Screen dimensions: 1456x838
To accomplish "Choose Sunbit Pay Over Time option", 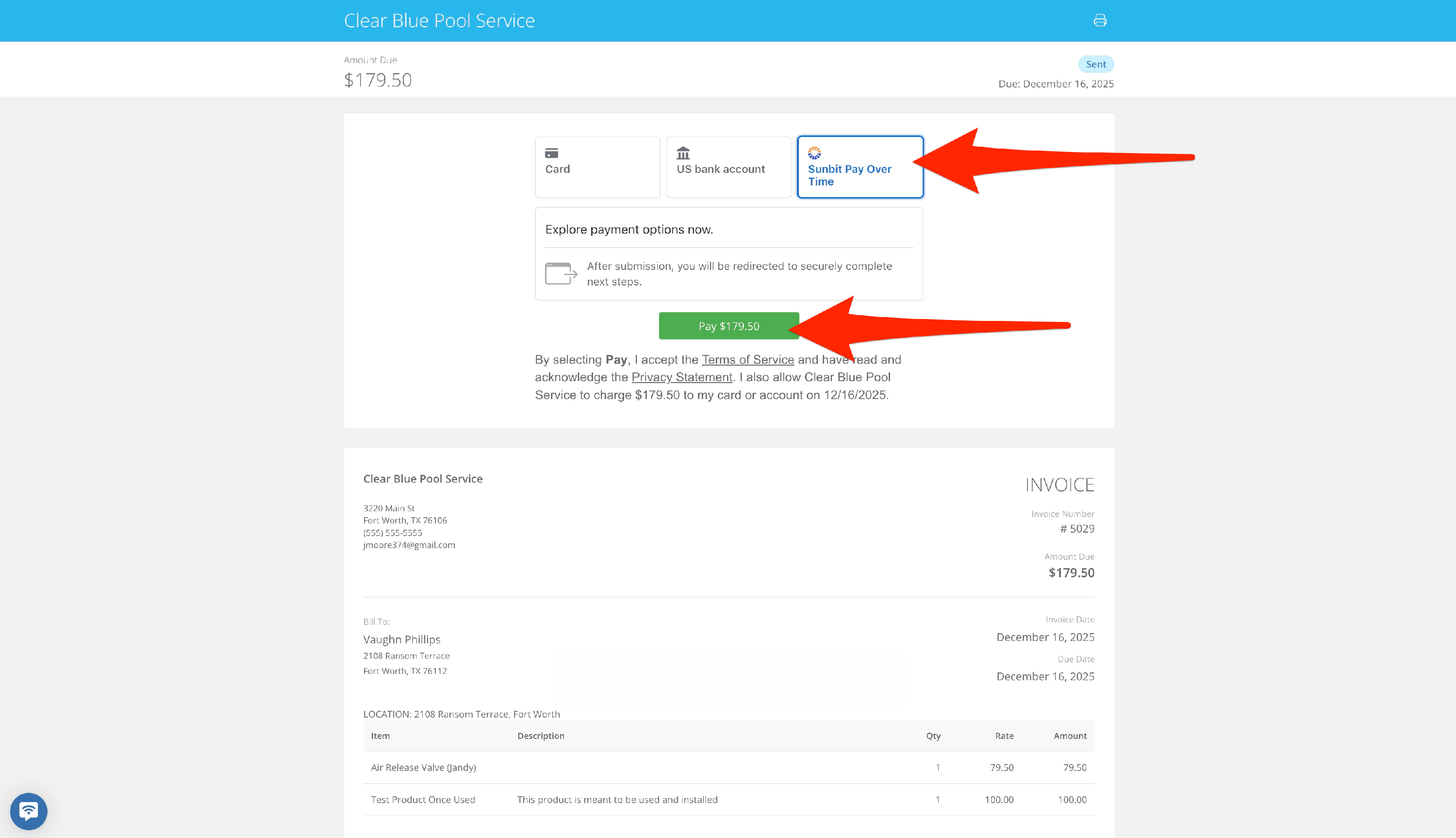I will coord(860,167).
